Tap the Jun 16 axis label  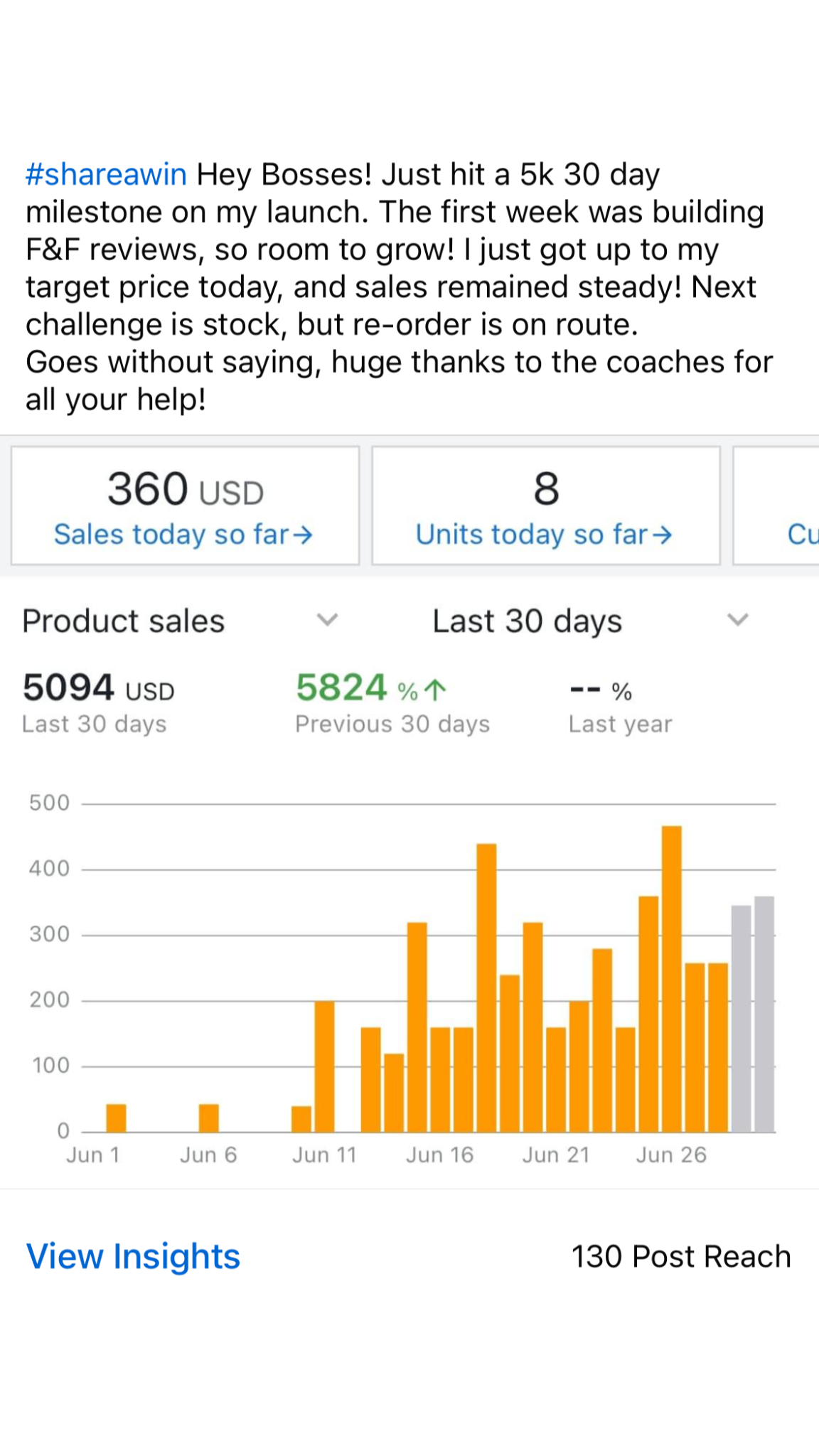[x=439, y=1155]
